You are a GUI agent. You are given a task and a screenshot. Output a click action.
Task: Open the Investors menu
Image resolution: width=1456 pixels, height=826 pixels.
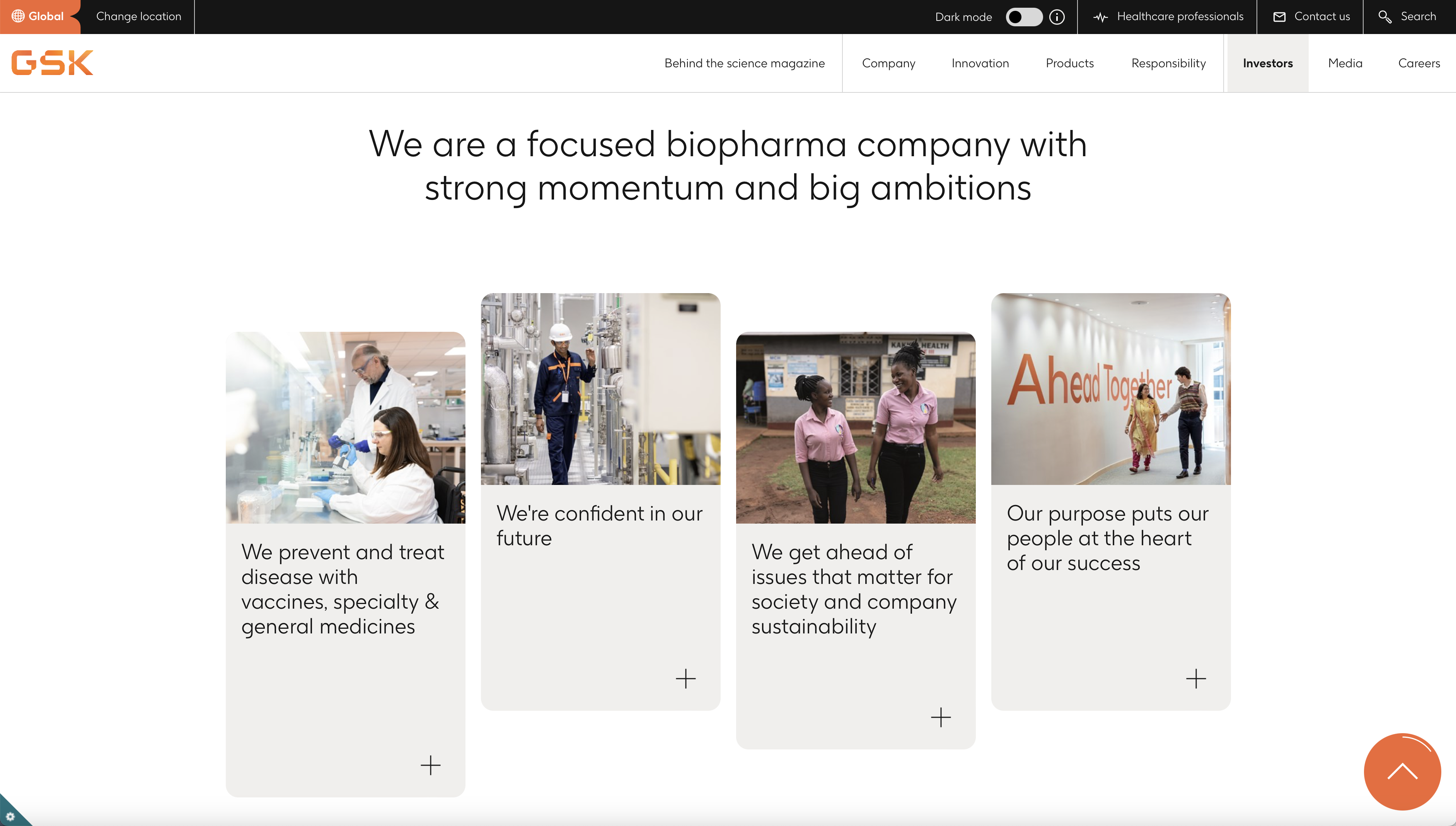[1268, 63]
